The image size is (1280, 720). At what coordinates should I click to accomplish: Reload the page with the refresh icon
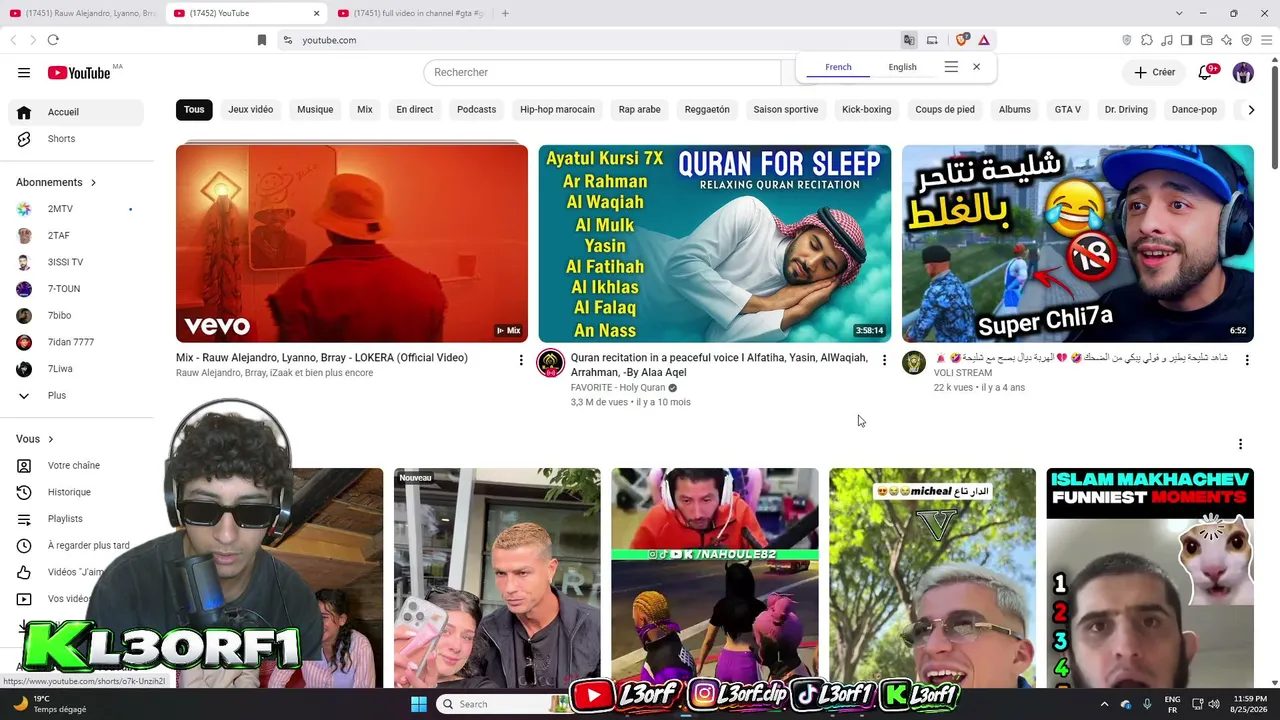53,40
